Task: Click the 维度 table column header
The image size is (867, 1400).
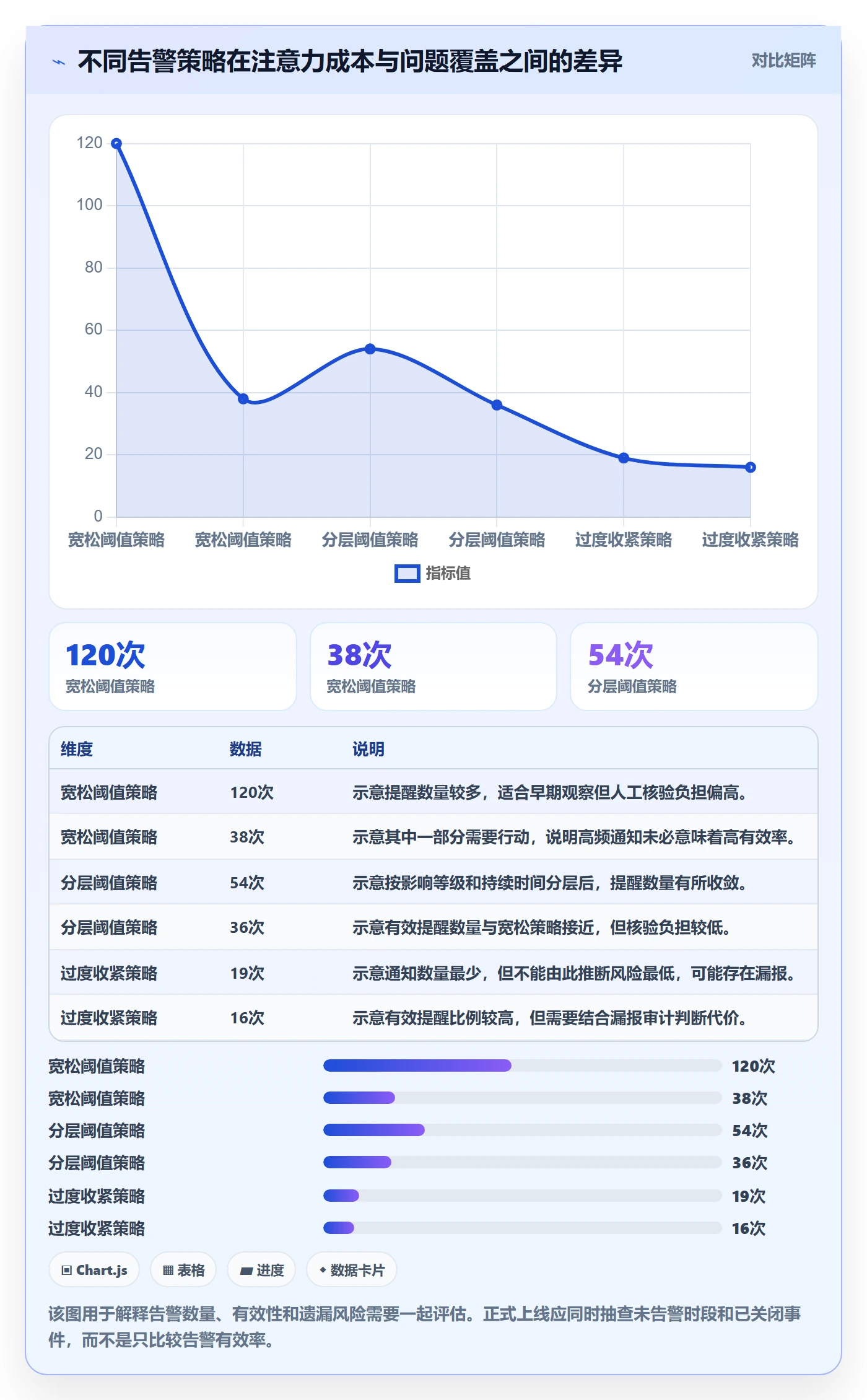Action: tap(77, 749)
